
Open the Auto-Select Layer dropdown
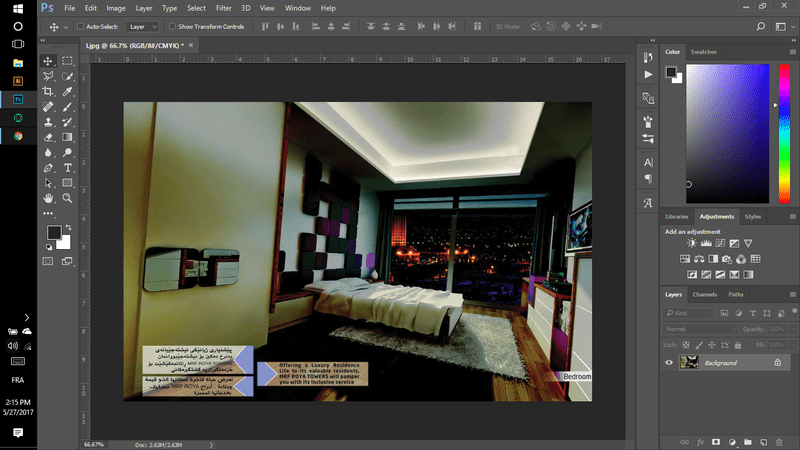(143, 27)
